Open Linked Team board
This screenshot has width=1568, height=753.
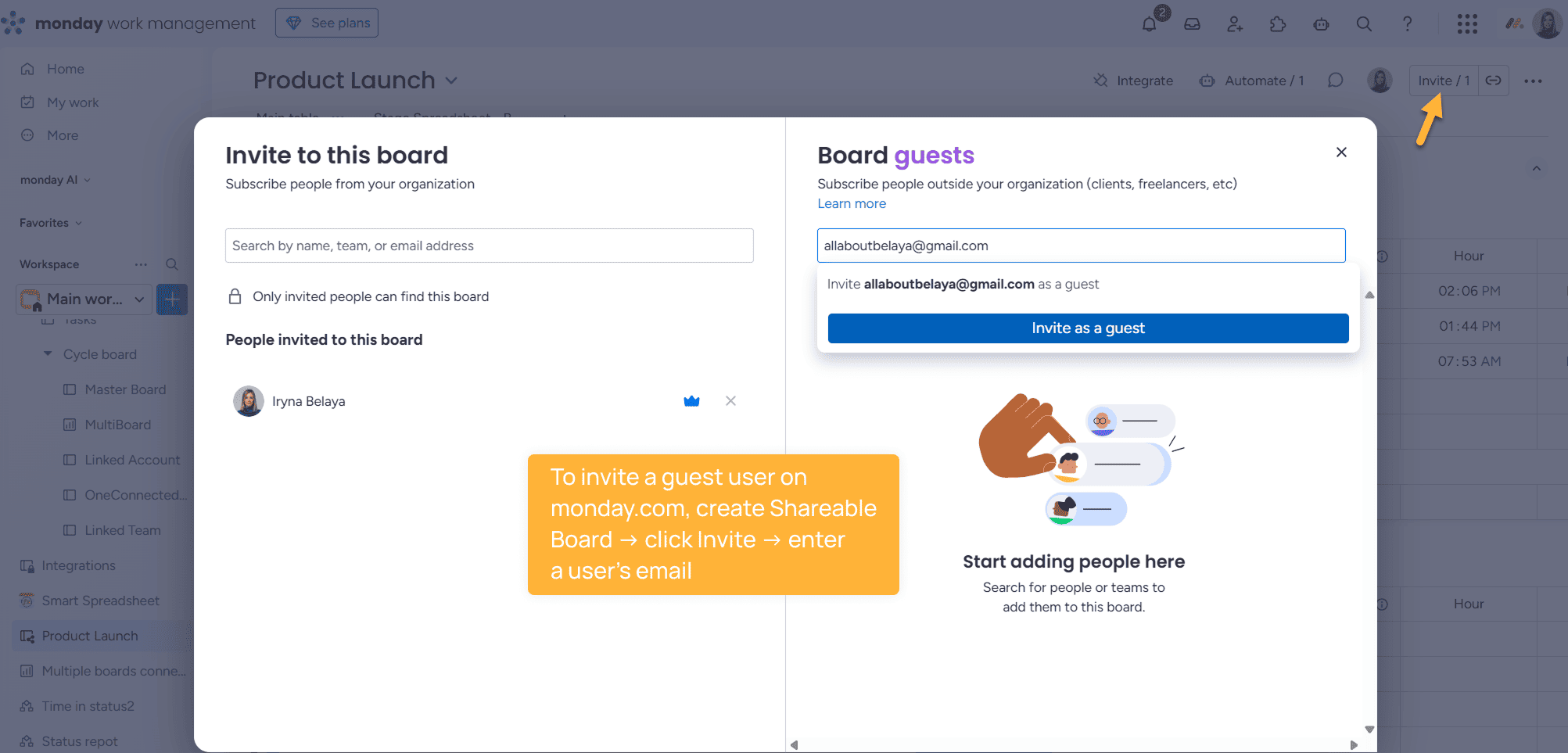tap(123, 530)
